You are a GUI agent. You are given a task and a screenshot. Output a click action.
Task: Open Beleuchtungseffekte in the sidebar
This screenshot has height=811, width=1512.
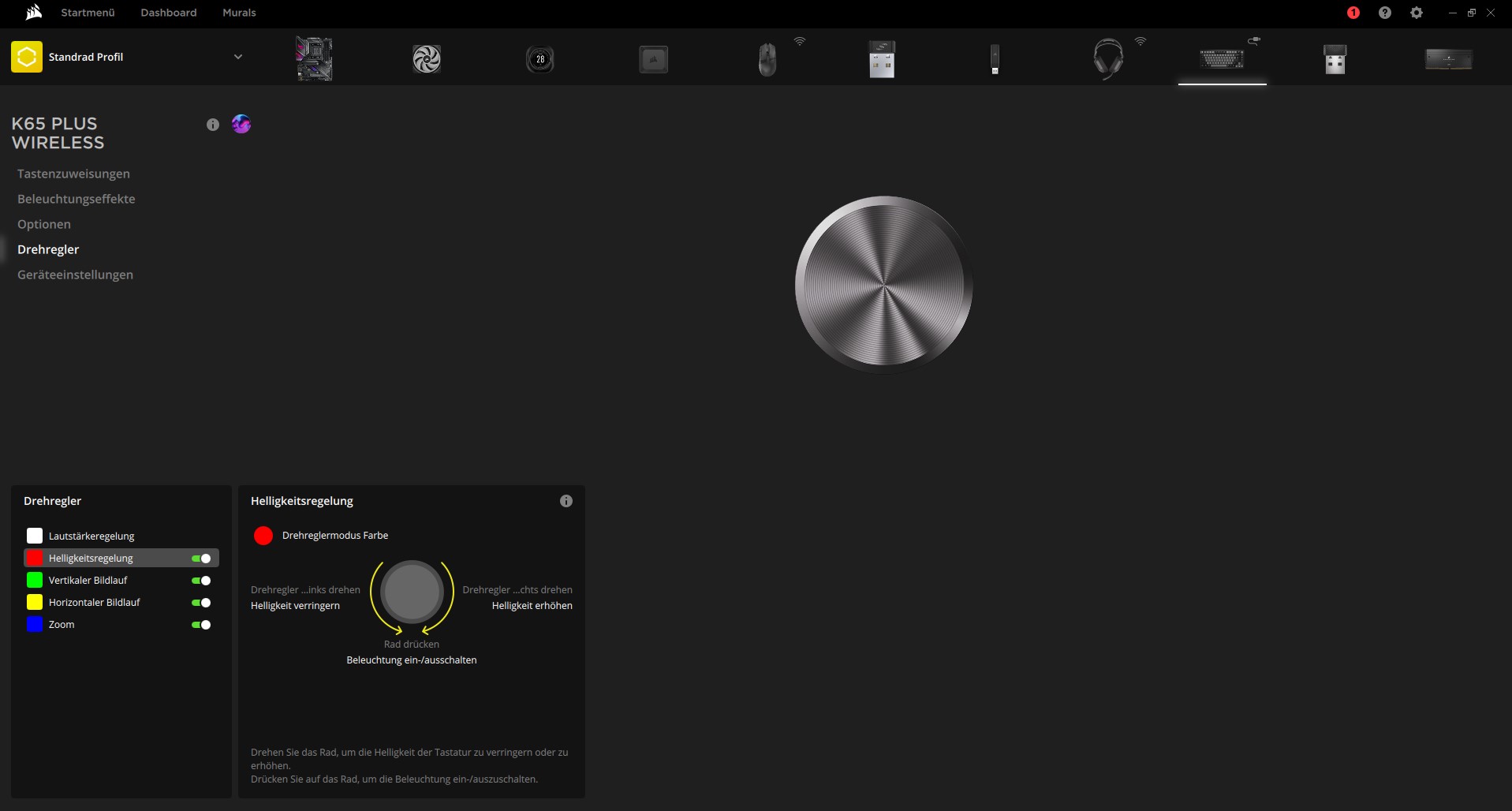(77, 199)
